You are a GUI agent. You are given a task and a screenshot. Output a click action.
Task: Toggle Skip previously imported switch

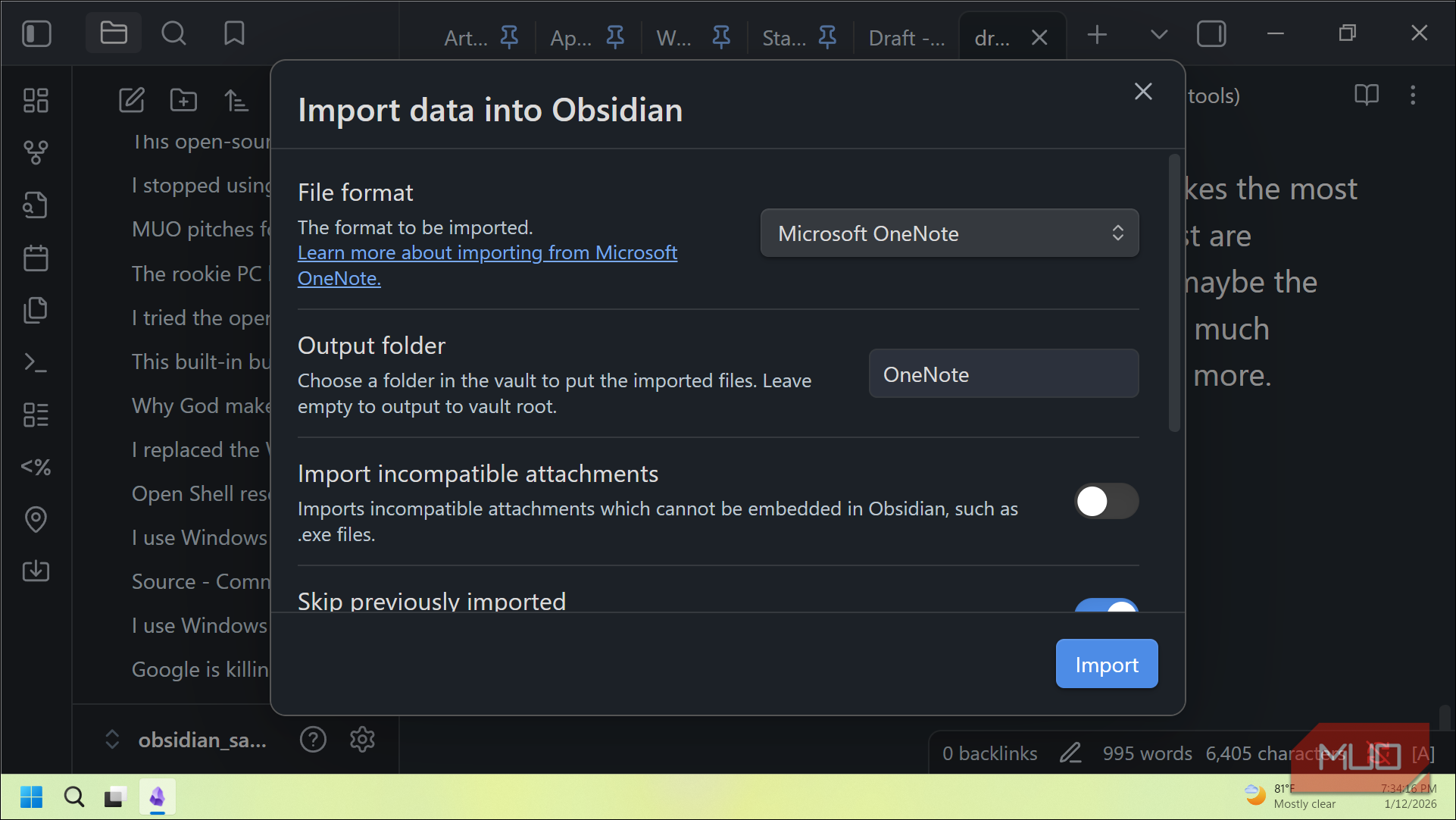tap(1106, 606)
